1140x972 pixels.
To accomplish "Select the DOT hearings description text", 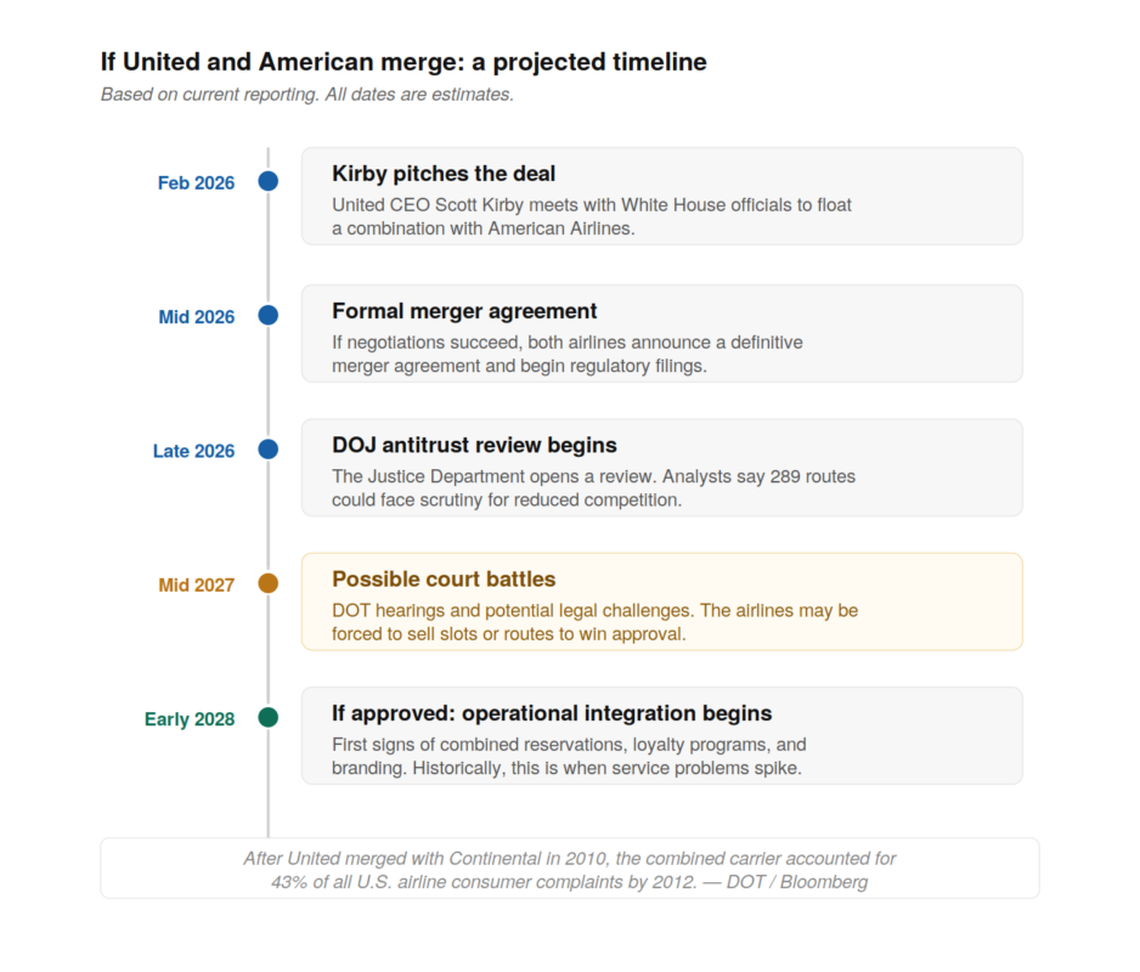I will pos(594,622).
